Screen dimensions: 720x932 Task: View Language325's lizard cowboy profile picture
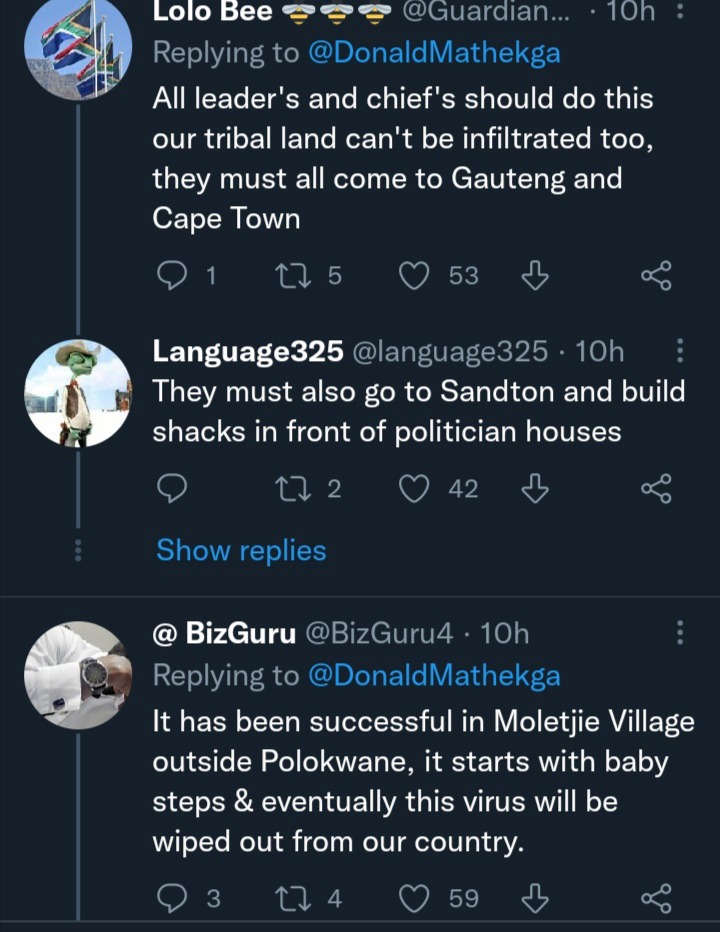pos(78,393)
